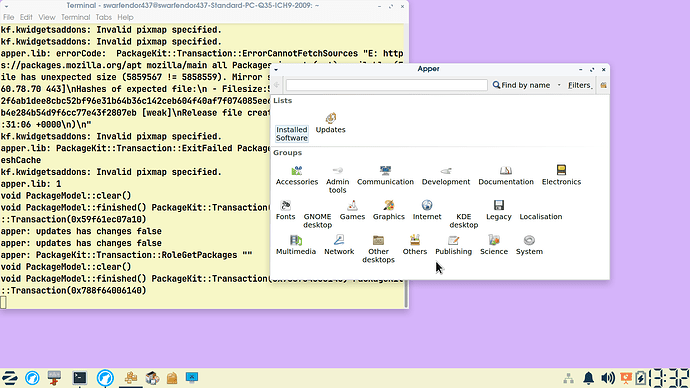
Task: Click the taskbar clock
Action: (669, 378)
